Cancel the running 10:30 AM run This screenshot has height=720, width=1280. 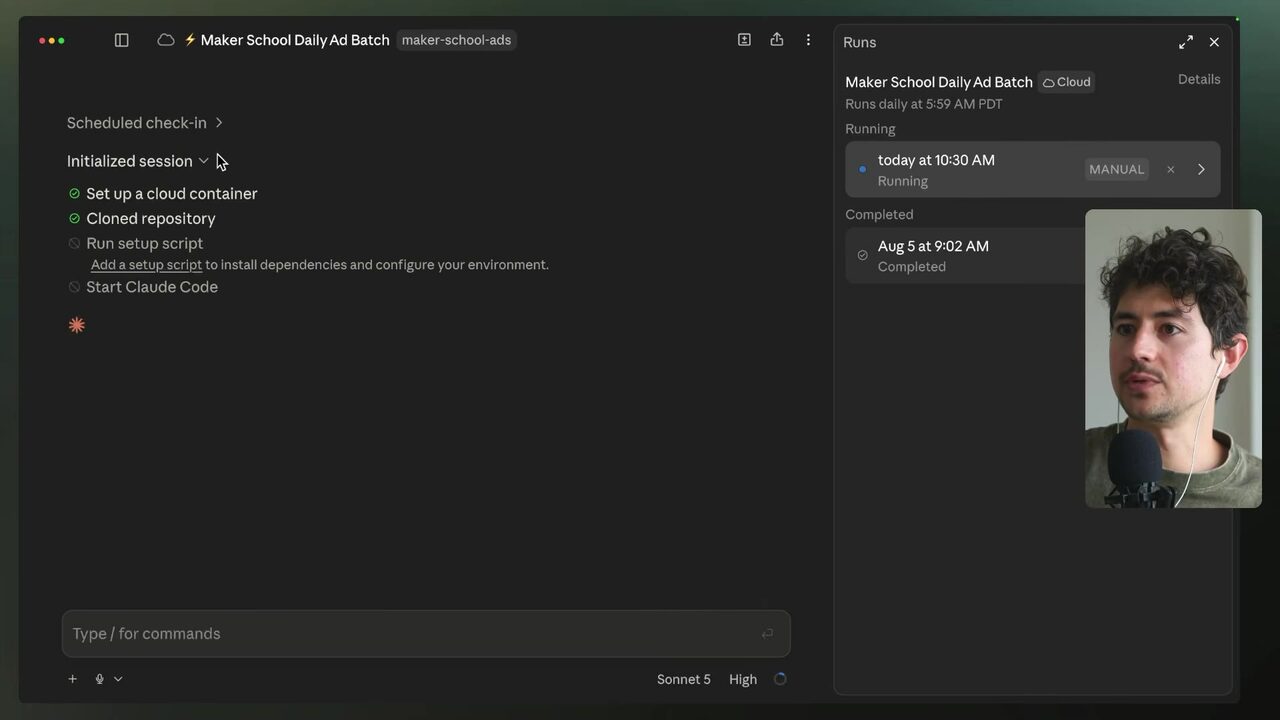(x=1170, y=169)
